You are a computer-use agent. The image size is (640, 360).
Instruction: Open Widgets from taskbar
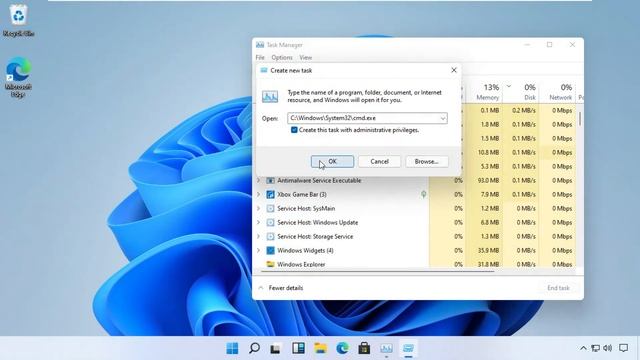click(x=298, y=348)
